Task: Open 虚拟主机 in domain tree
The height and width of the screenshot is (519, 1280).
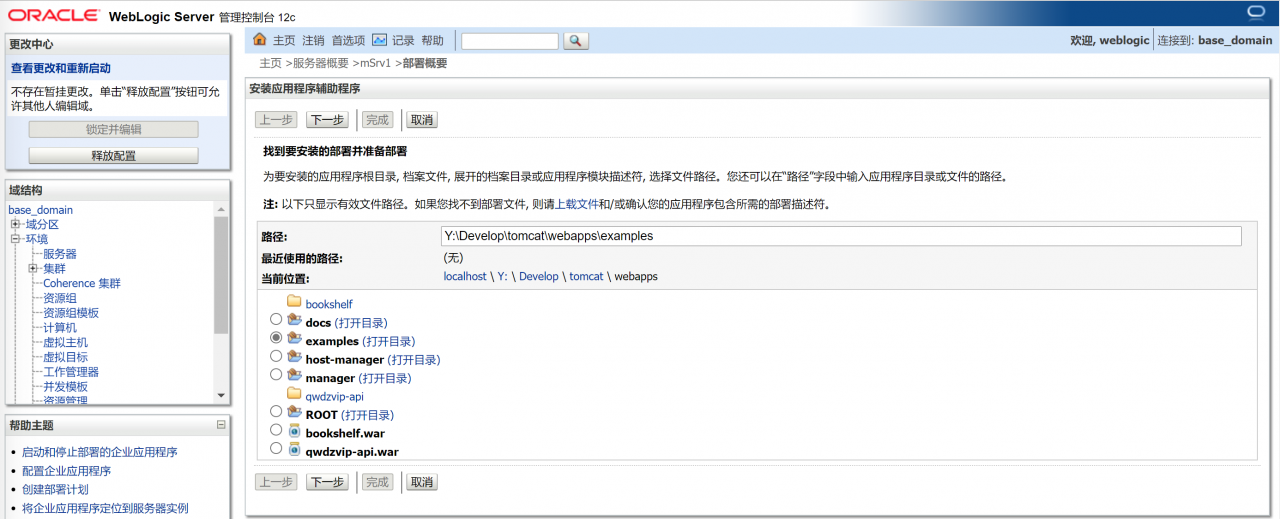Action: [x=65, y=342]
